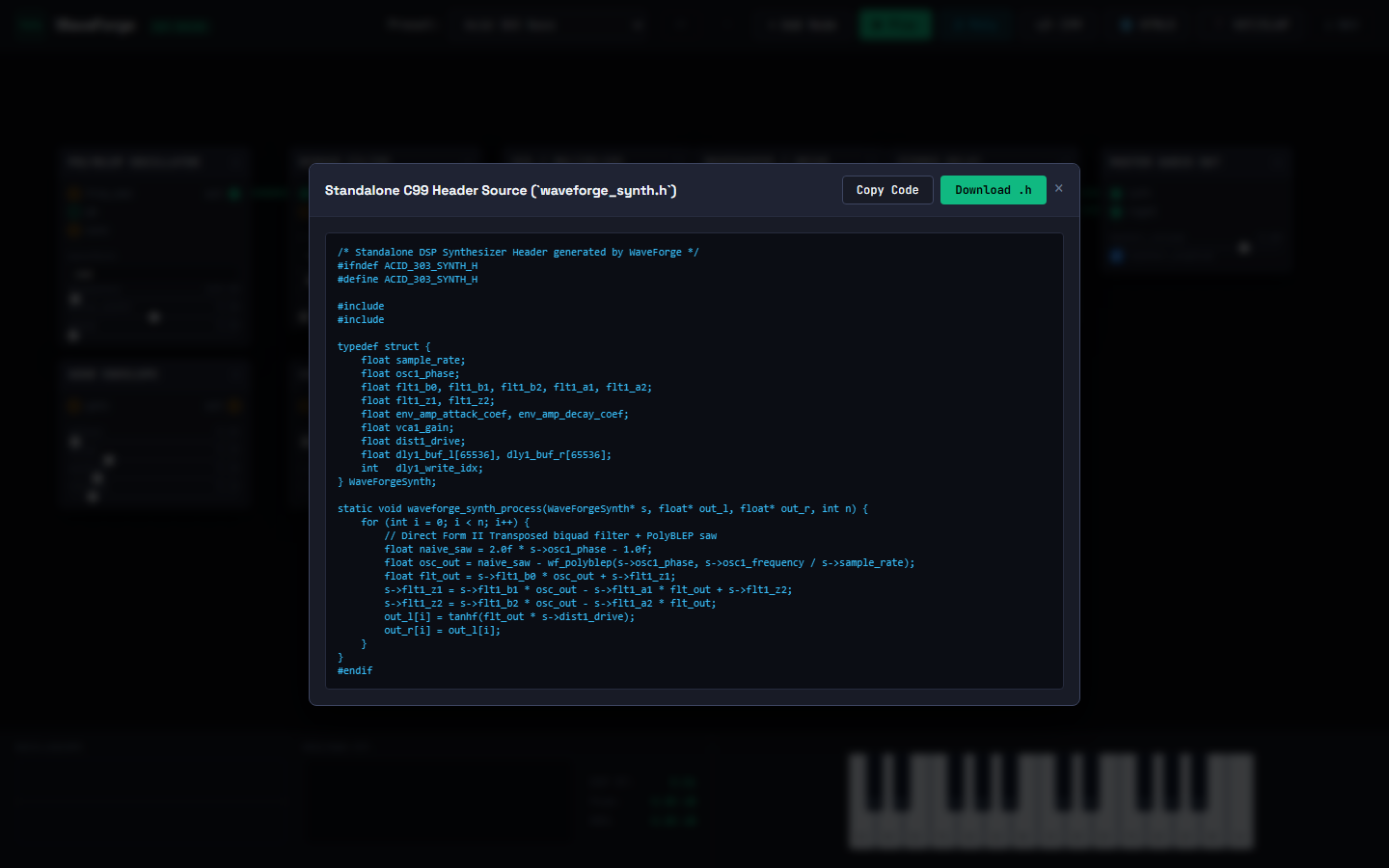Select the 'float sample_rate;' line
1389x868 pixels.
coord(413,361)
